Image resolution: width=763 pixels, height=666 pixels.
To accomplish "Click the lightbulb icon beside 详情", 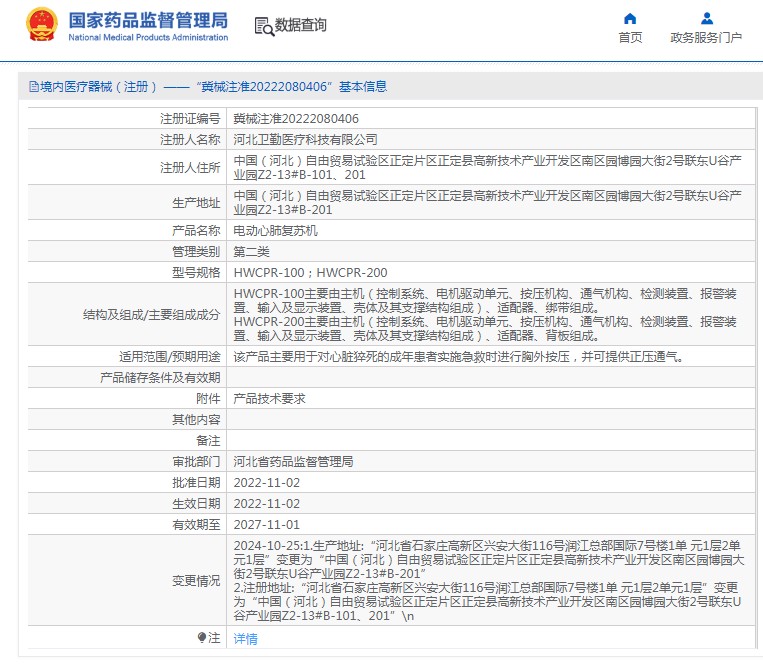I will coord(202,638).
